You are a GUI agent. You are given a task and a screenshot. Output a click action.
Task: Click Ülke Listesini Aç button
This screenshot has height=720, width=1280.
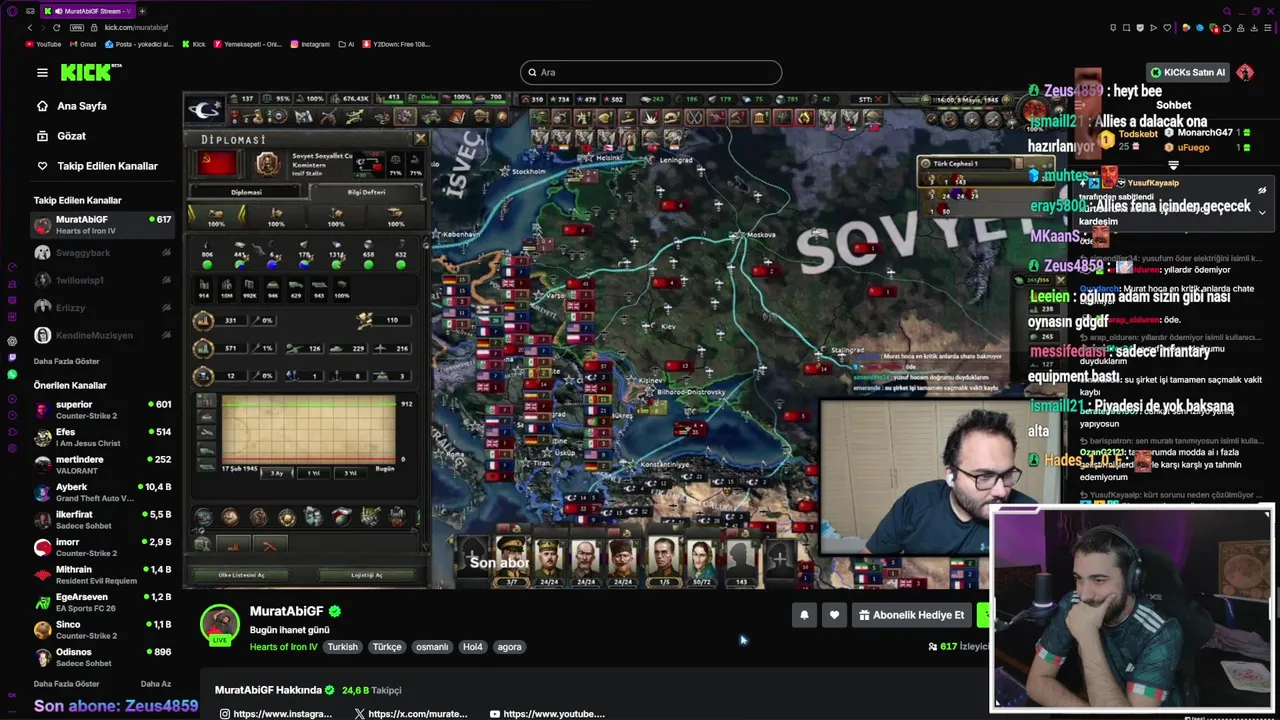[x=241, y=575]
